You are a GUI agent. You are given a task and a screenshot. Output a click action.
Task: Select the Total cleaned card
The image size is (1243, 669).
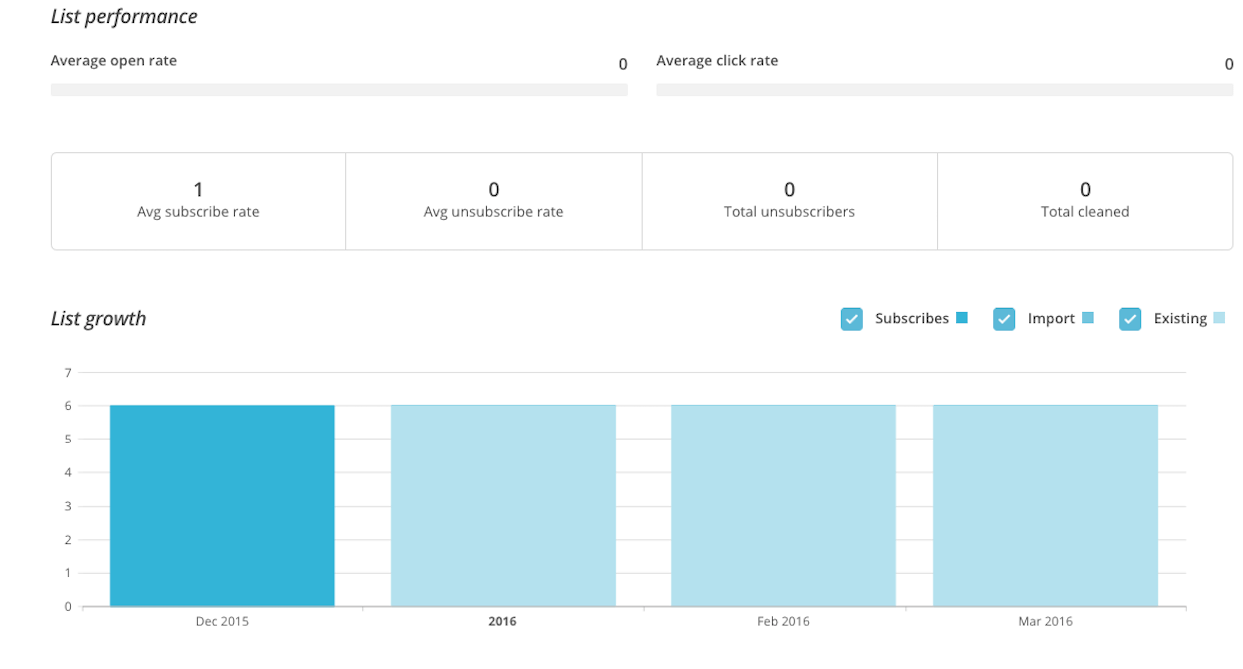point(1085,201)
